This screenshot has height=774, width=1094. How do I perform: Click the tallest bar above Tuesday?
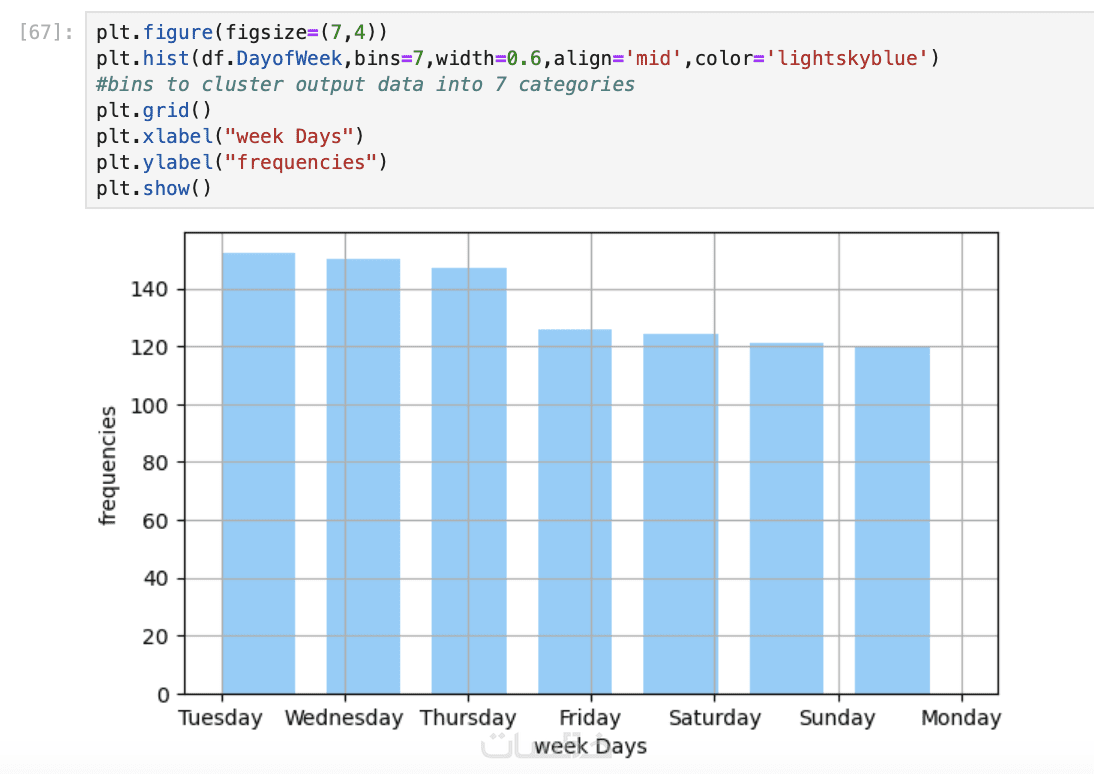258,472
